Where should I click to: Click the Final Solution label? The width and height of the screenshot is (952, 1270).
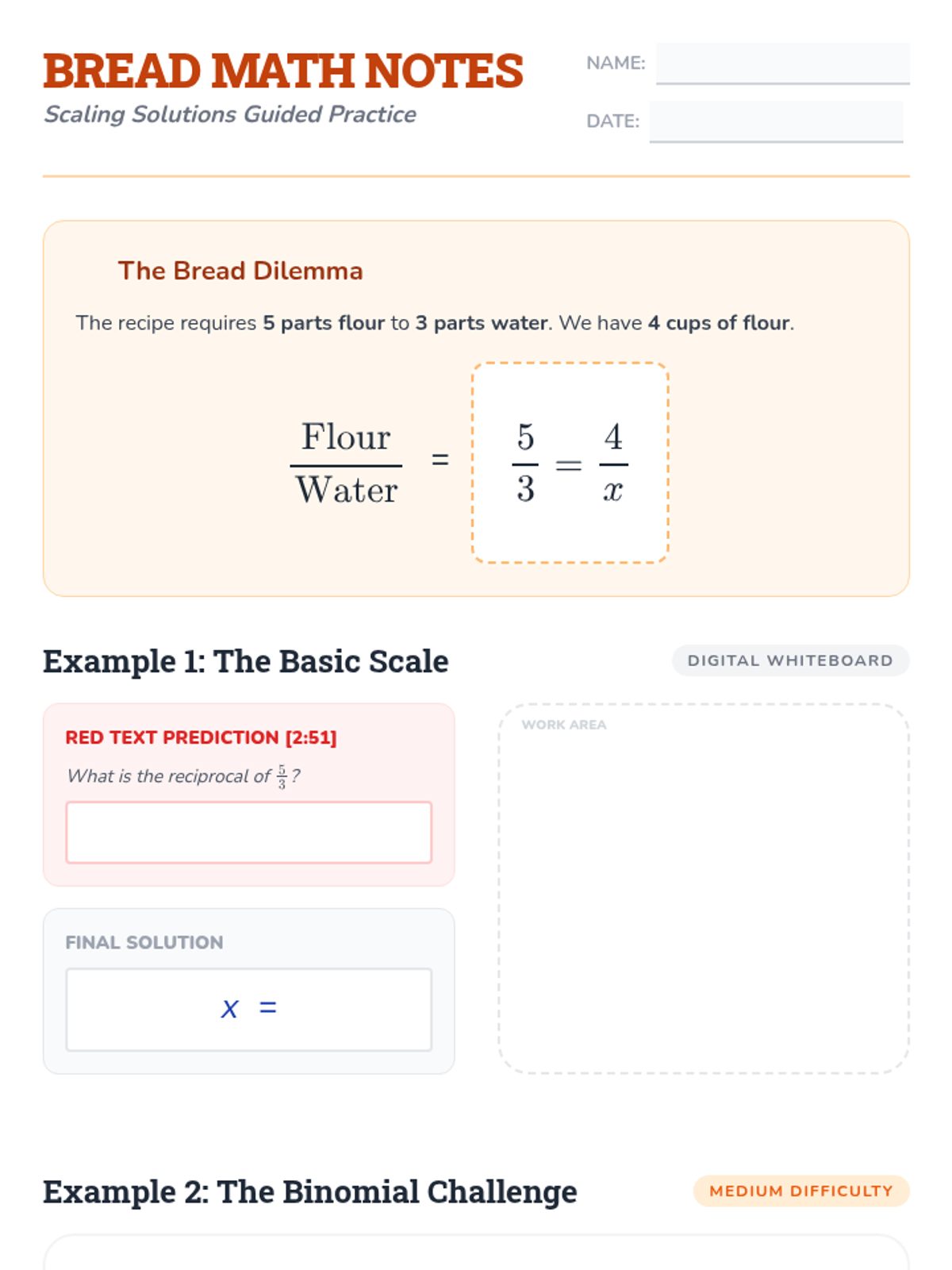point(144,942)
